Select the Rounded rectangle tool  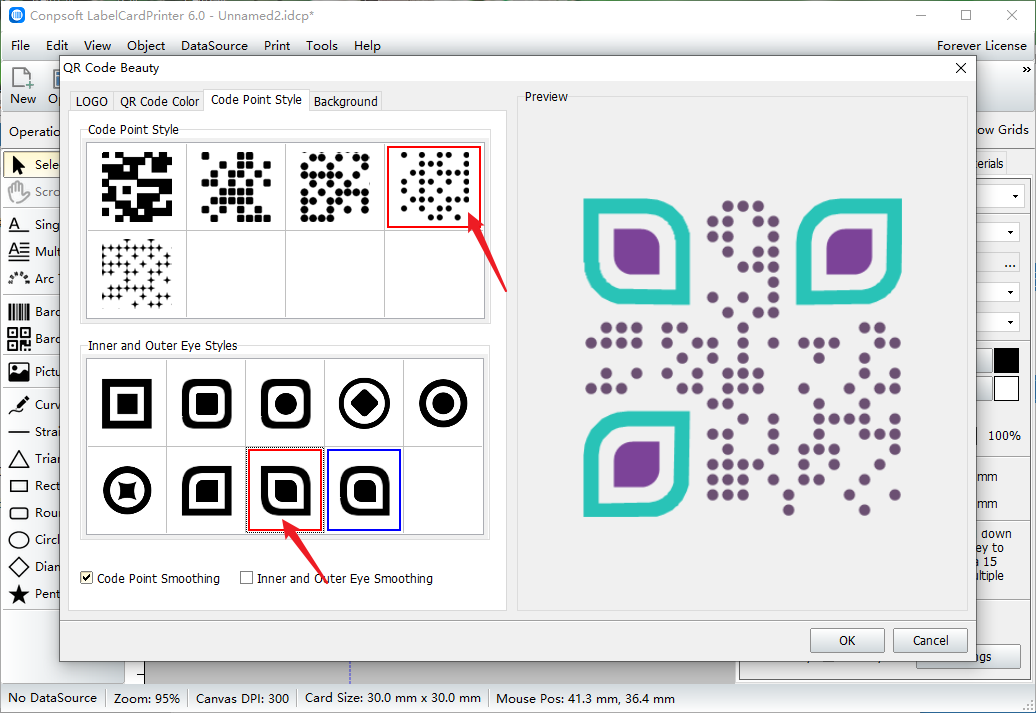(32, 513)
